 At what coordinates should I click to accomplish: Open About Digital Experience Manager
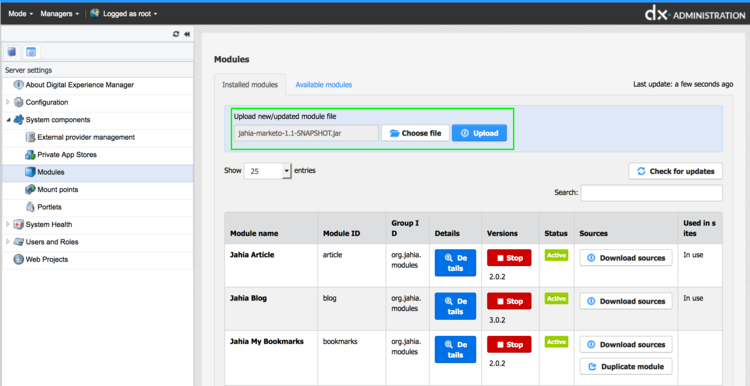(x=80, y=85)
